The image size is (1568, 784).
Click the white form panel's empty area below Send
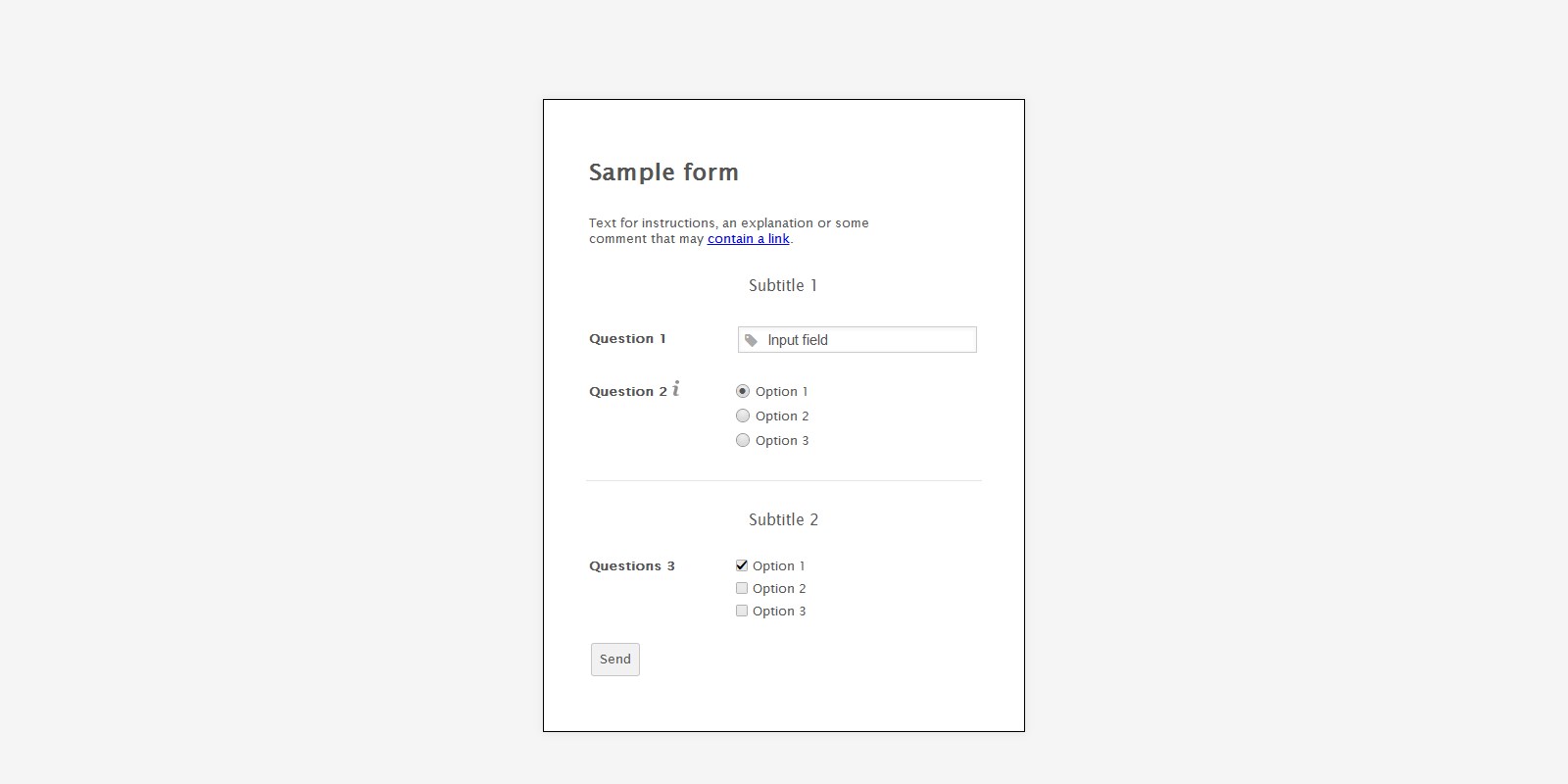point(784,704)
